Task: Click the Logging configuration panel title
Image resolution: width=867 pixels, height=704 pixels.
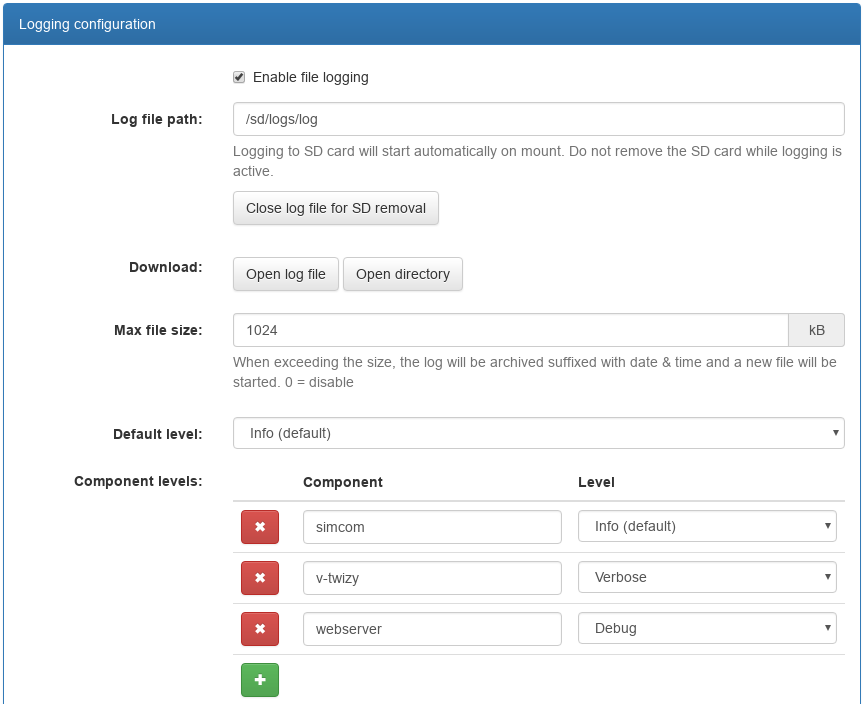Action: point(87,24)
